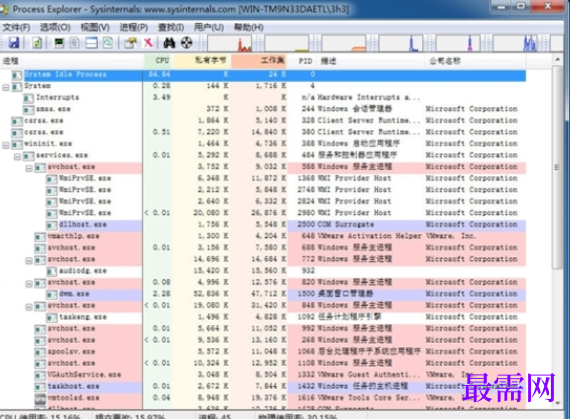Click the CPU usage mini graph
The height and width of the screenshot is (419, 574).
[230, 43]
